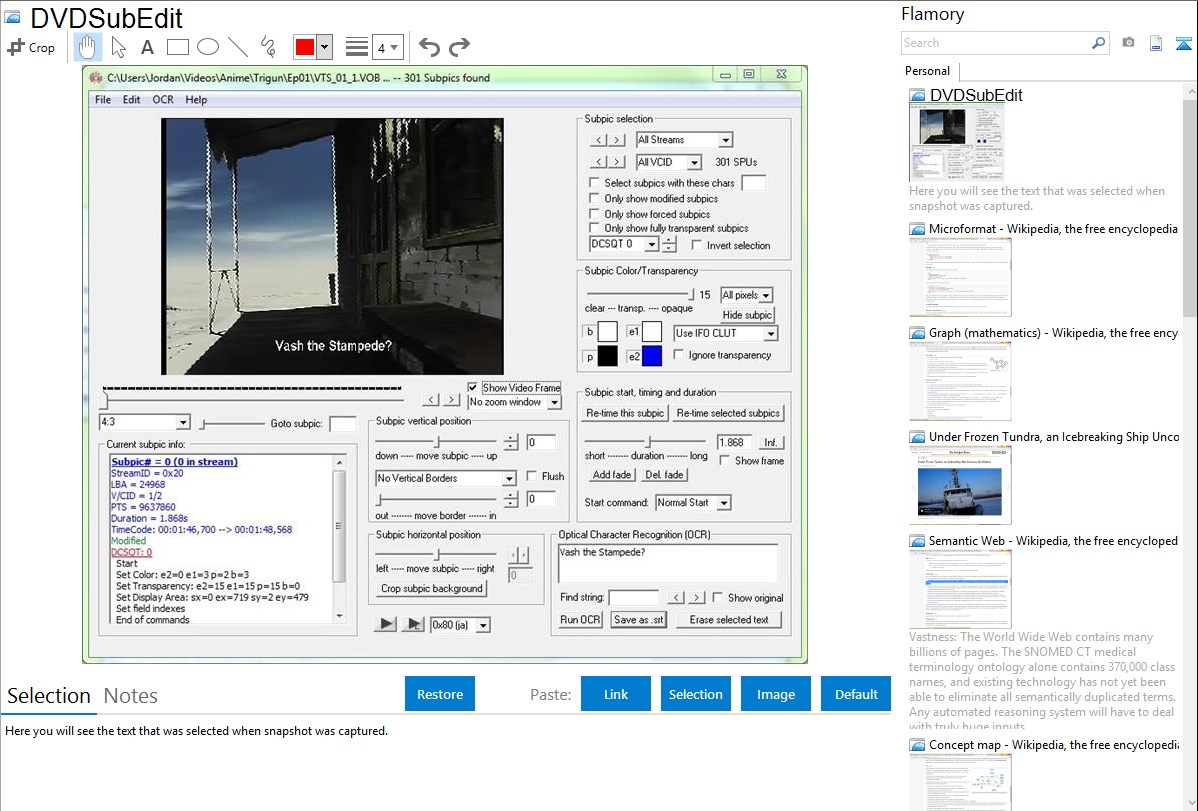This screenshot has height=811, width=1198.
Task: Click the Restore button
Action: coord(440,694)
